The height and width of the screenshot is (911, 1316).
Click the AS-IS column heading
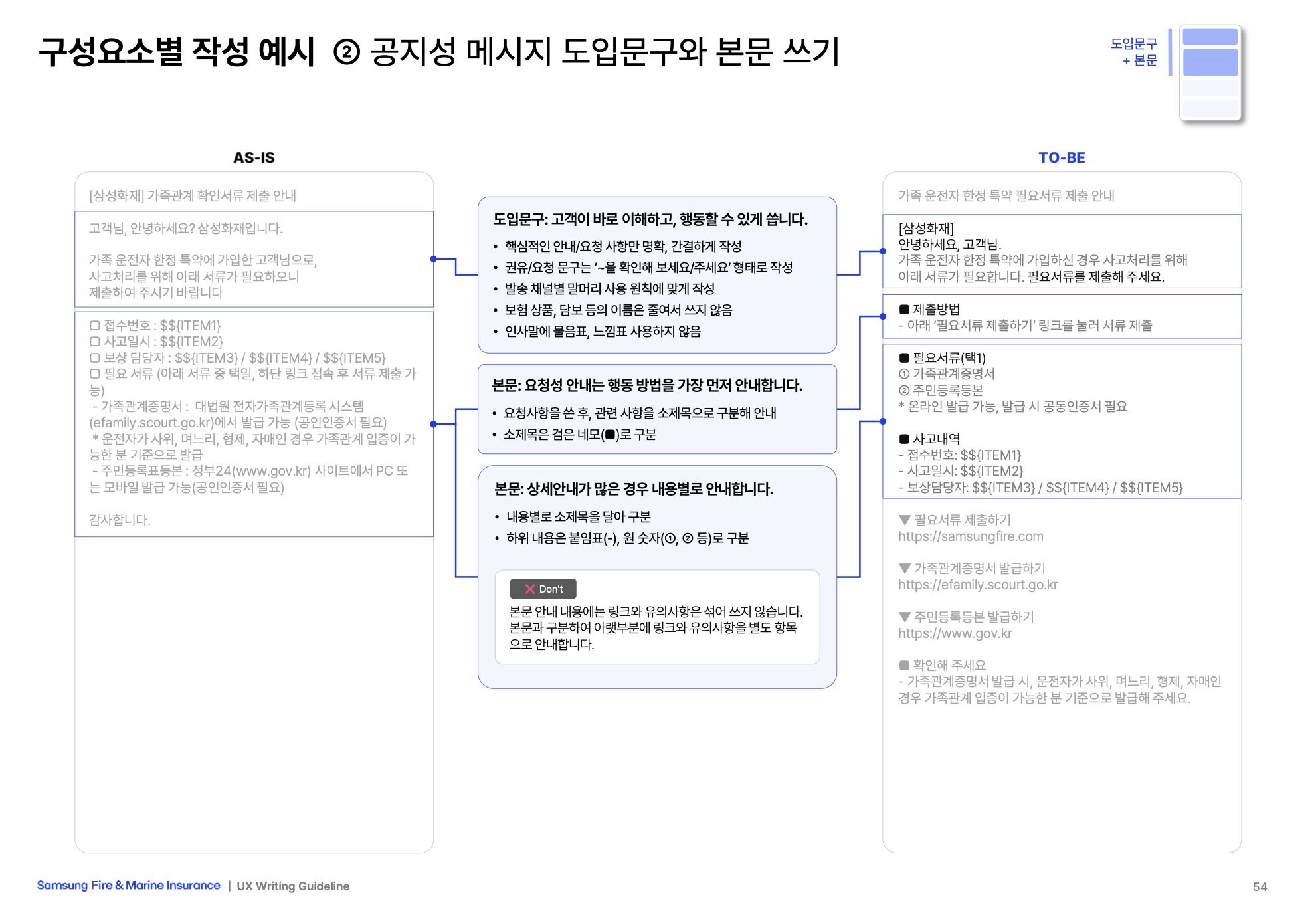click(253, 157)
